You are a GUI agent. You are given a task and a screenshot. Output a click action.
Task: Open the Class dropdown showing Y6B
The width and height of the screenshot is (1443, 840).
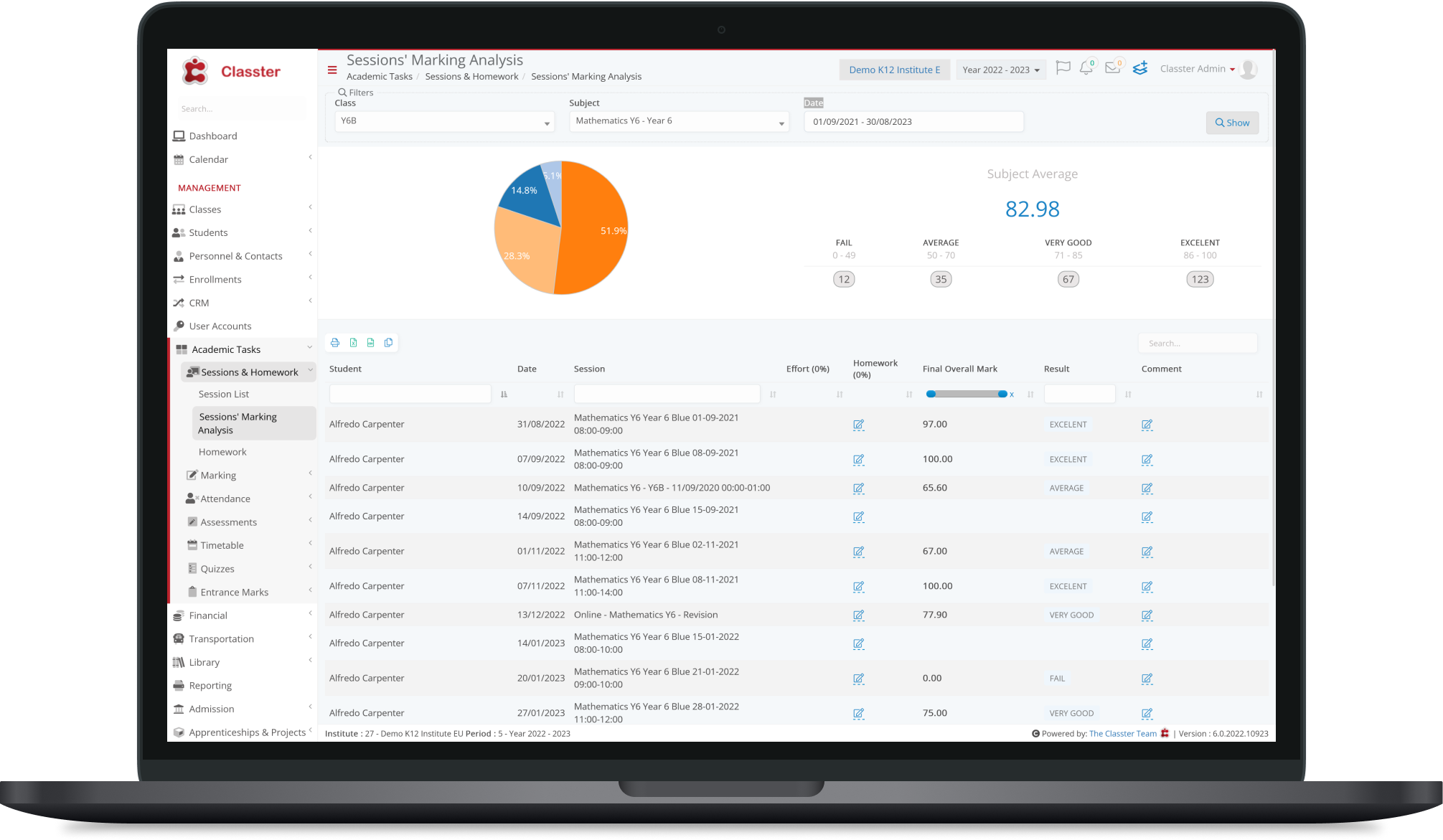444,121
